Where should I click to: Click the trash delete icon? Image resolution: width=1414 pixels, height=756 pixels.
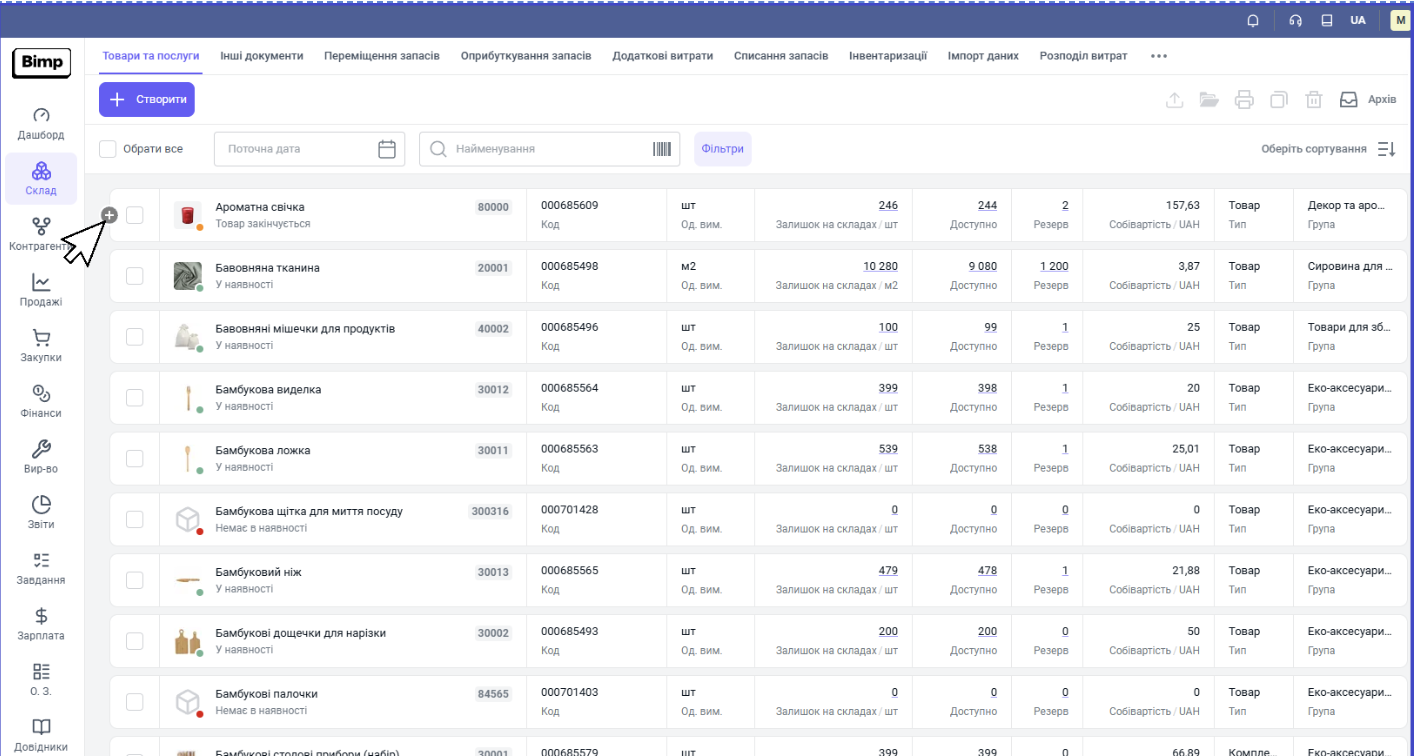[x=1314, y=100]
